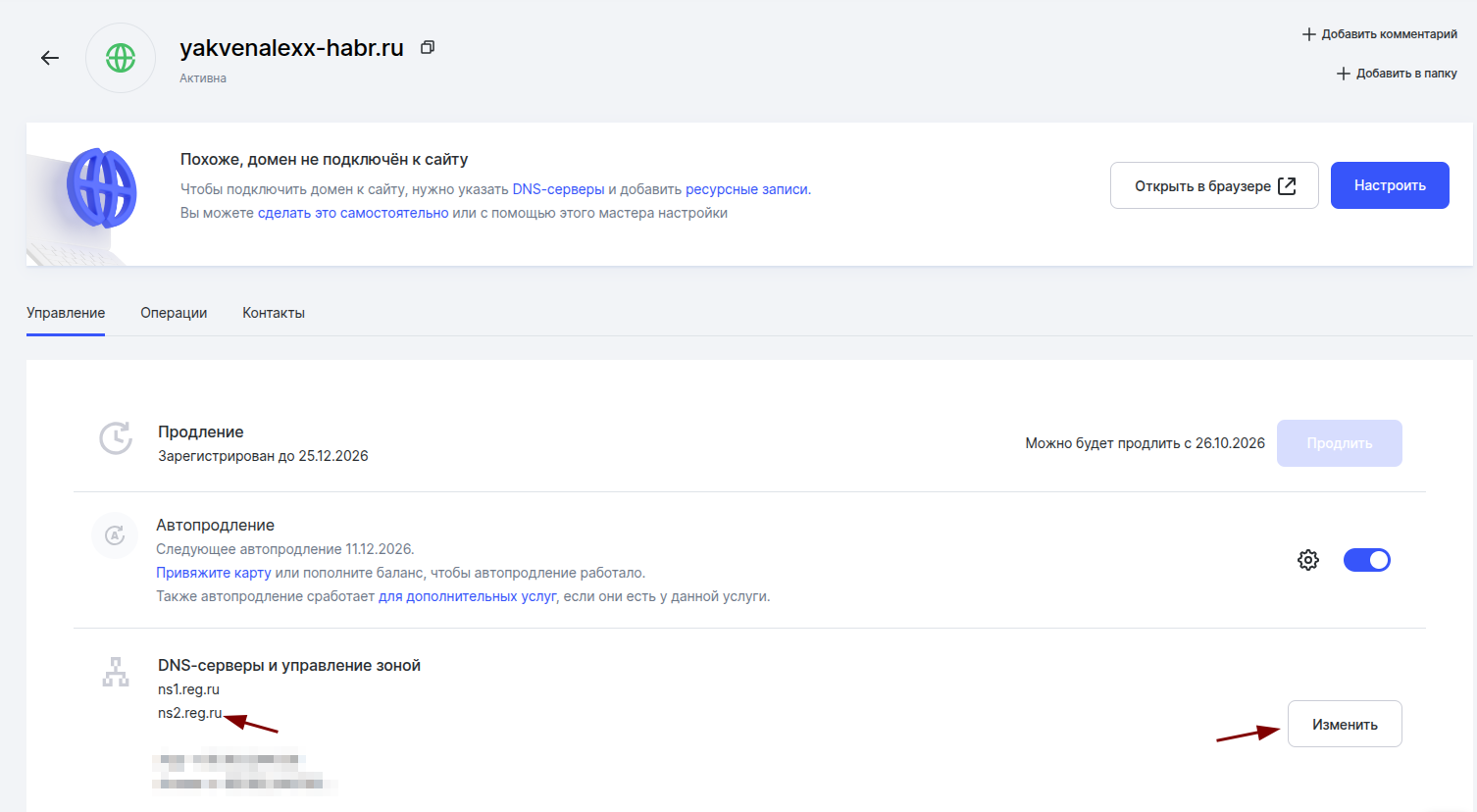Select the Управление tab
Screen dimensions: 1477x812
[66, 313]
